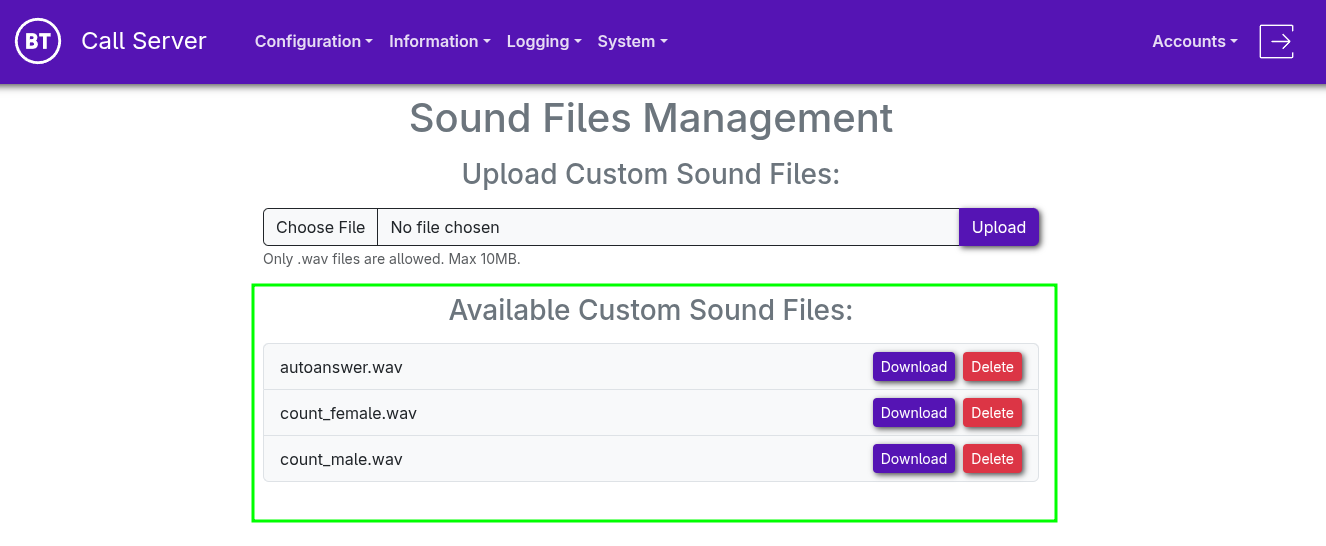Image resolution: width=1326 pixels, height=546 pixels.
Task: Click the 'Only .wav files are allowed' hint
Action: (392, 259)
